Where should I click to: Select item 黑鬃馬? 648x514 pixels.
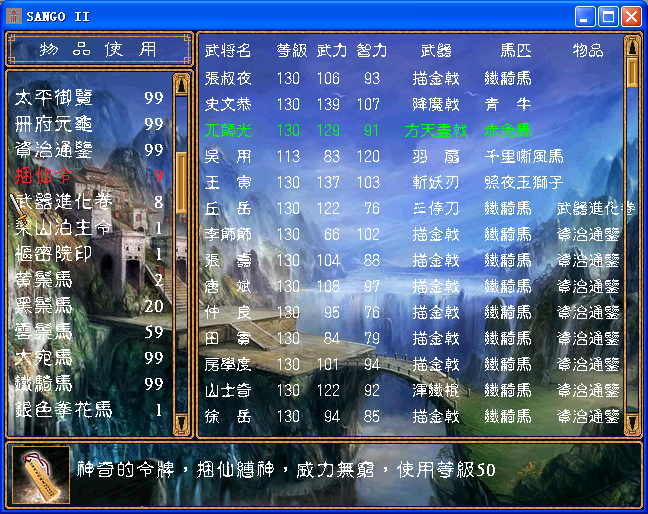click(89, 306)
